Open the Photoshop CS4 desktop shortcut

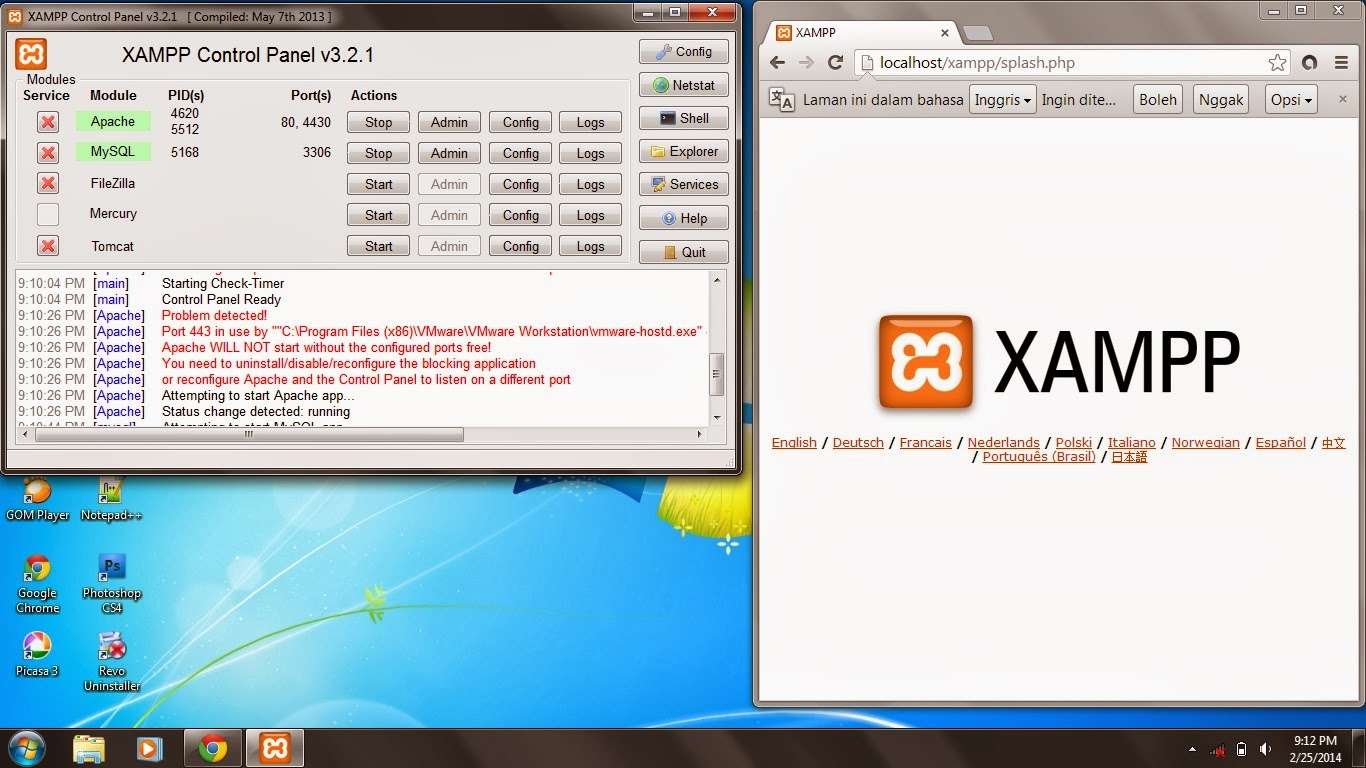coord(111,584)
